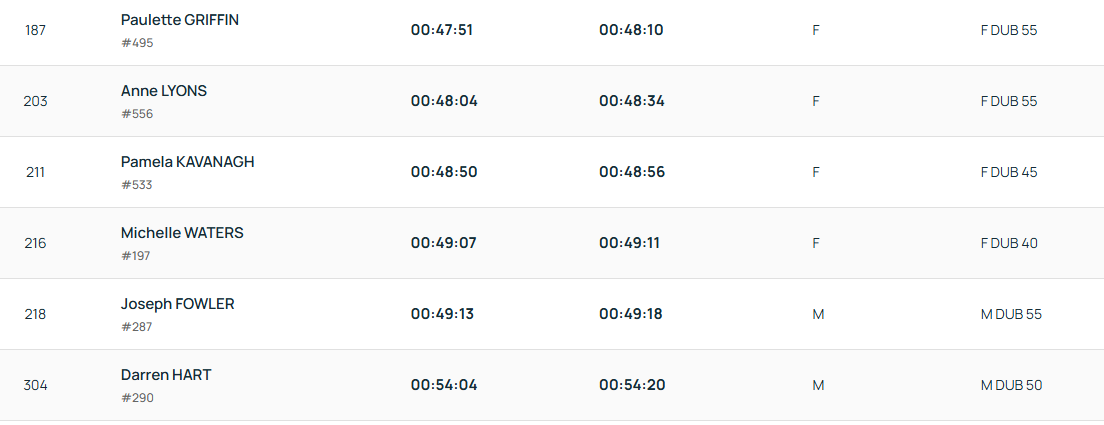Click the M DUB 55 category
Image resolution: width=1104 pixels, height=425 pixels.
tap(1011, 314)
